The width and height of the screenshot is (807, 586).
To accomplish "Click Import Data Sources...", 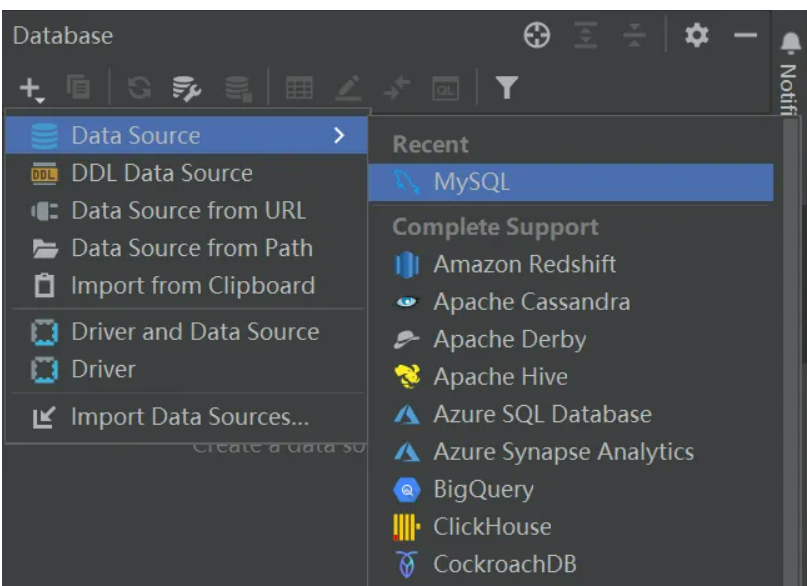I will (186, 417).
